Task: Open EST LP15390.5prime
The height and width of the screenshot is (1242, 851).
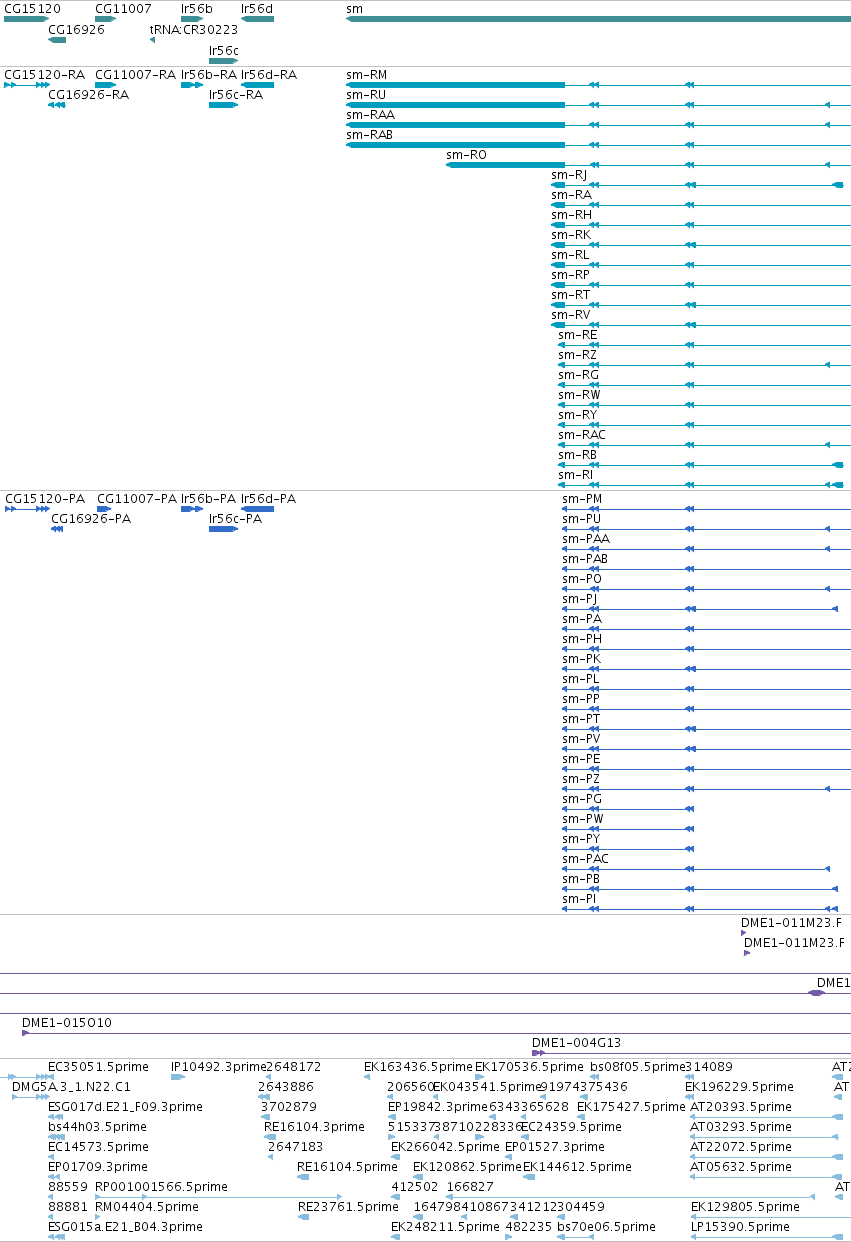Action: [x=740, y=1227]
